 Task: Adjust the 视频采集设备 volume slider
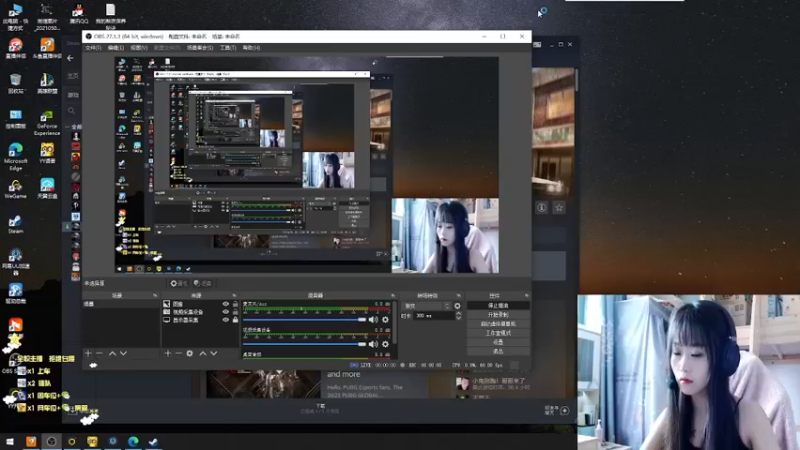click(305, 344)
